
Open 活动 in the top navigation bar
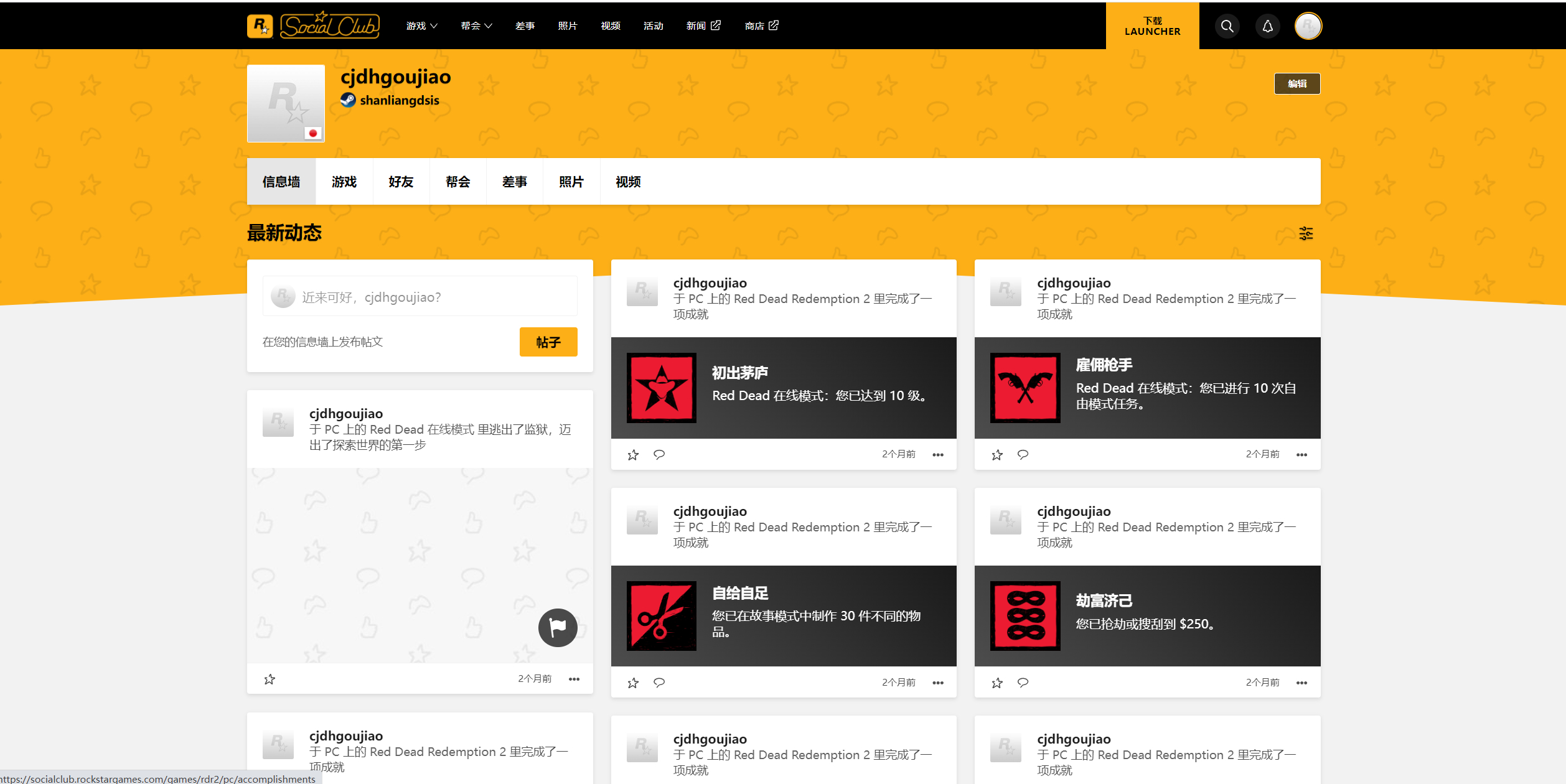(653, 26)
